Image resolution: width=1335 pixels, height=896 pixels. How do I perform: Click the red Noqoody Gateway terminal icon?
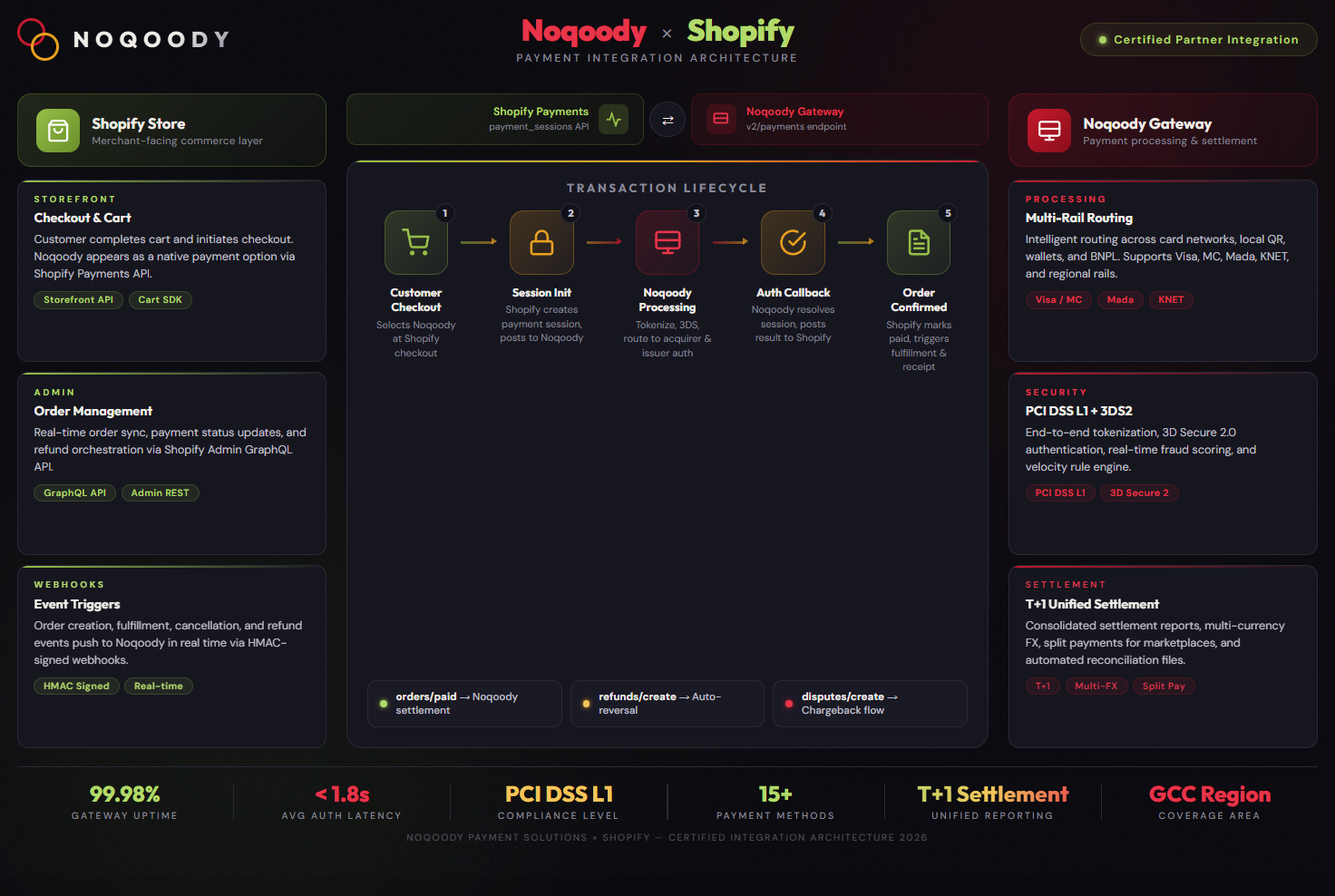pos(1049,131)
